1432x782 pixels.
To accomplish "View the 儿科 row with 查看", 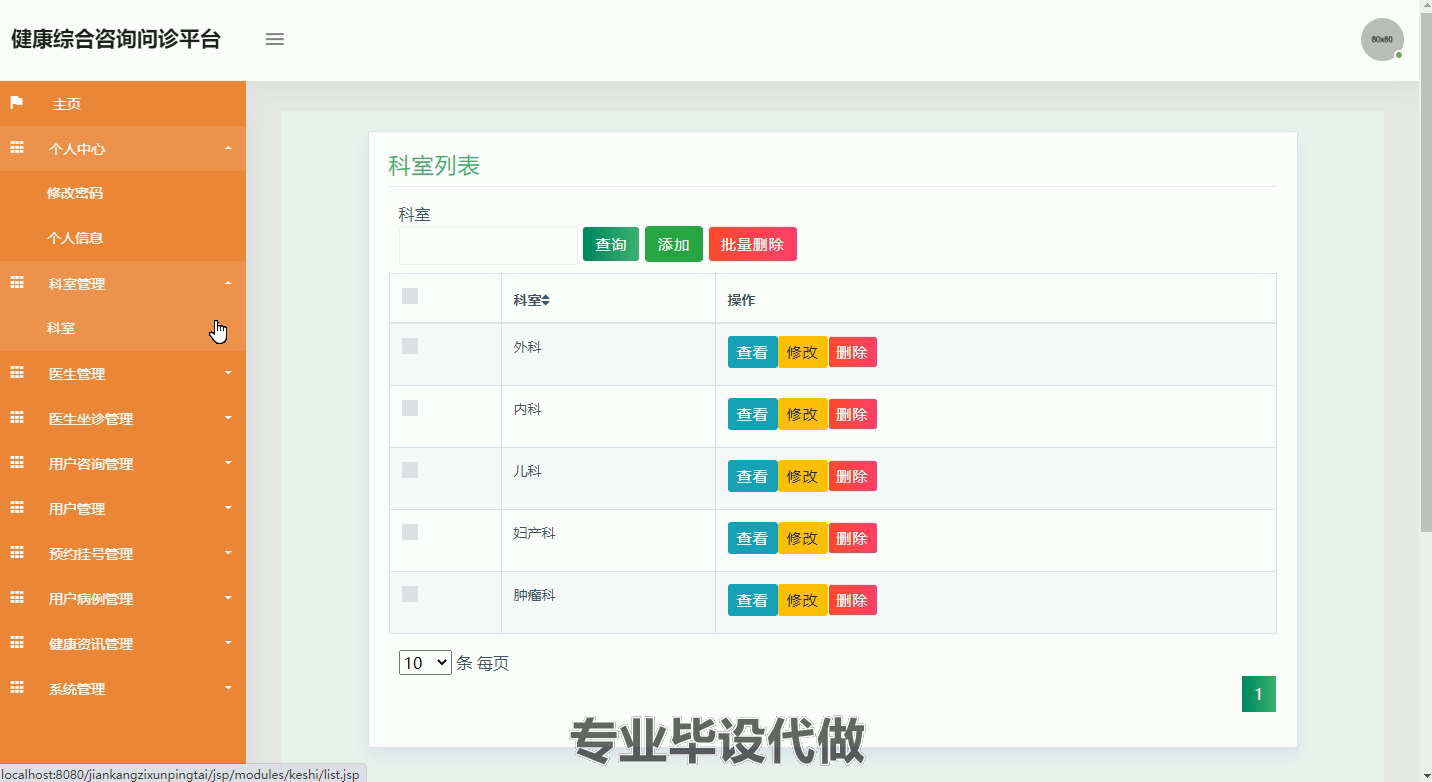I will pos(752,476).
